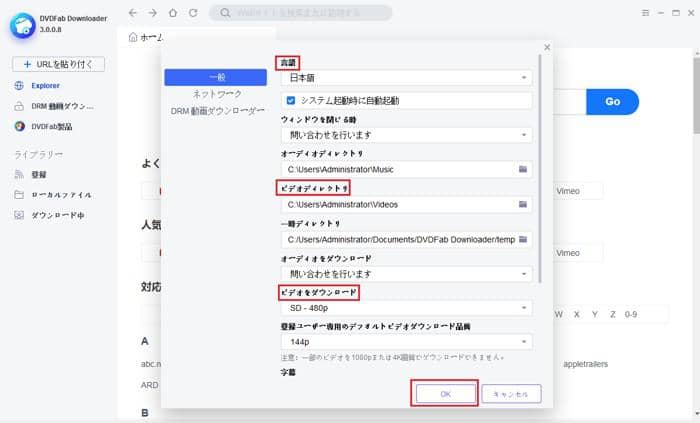Toggle auto-start at system startup checkbox

click(x=291, y=101)
